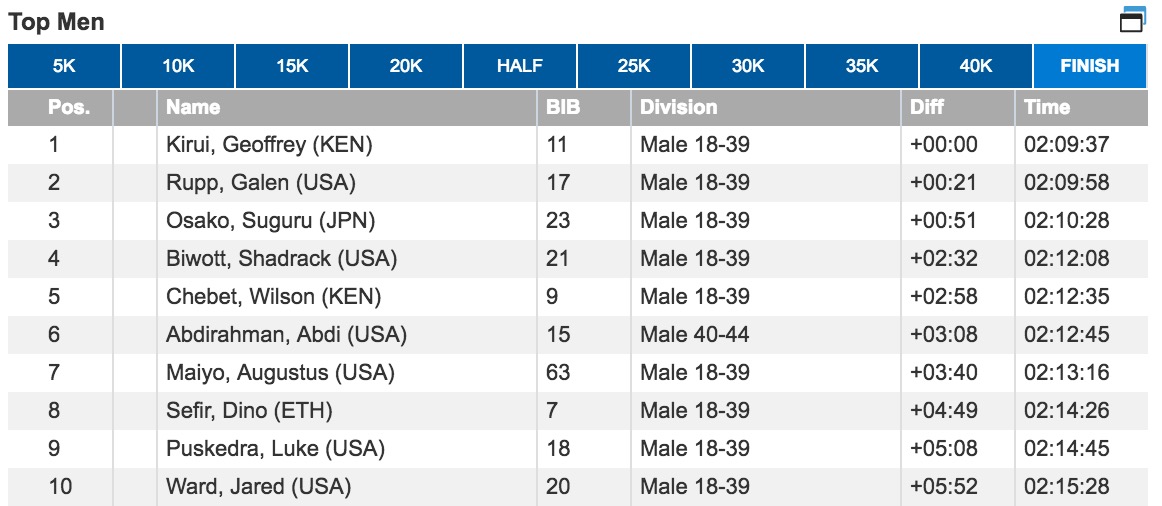Open the 15K split tab
The height and width of the screenshot is (506, 1162).
292,66
